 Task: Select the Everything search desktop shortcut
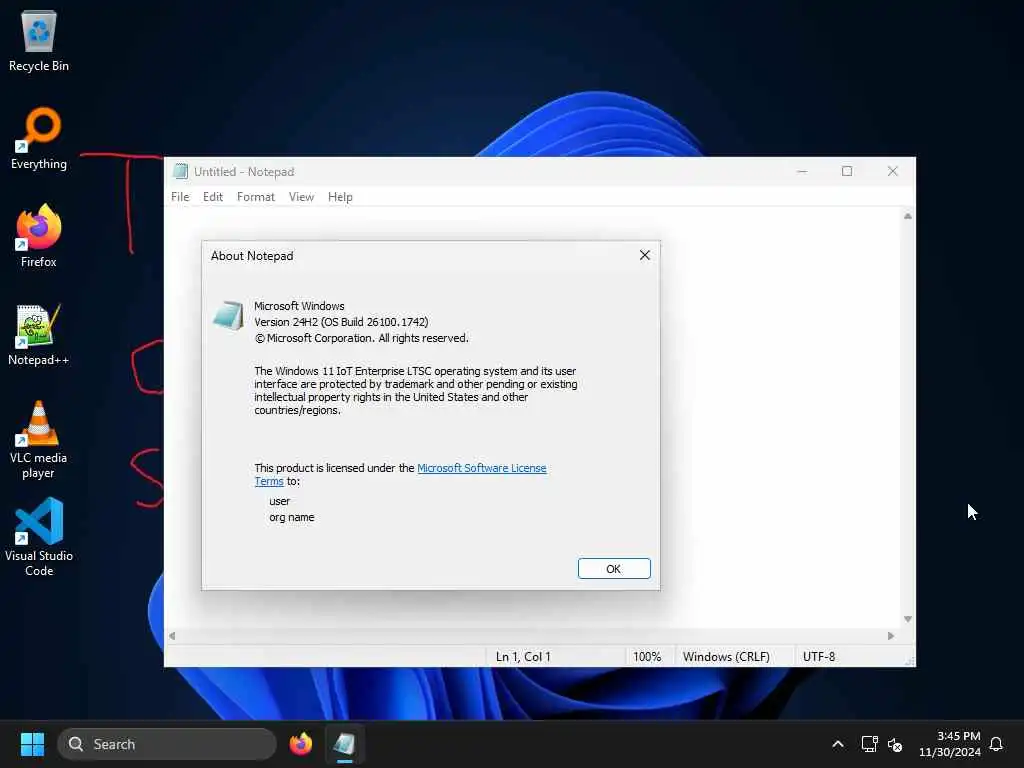pos(39,138)
